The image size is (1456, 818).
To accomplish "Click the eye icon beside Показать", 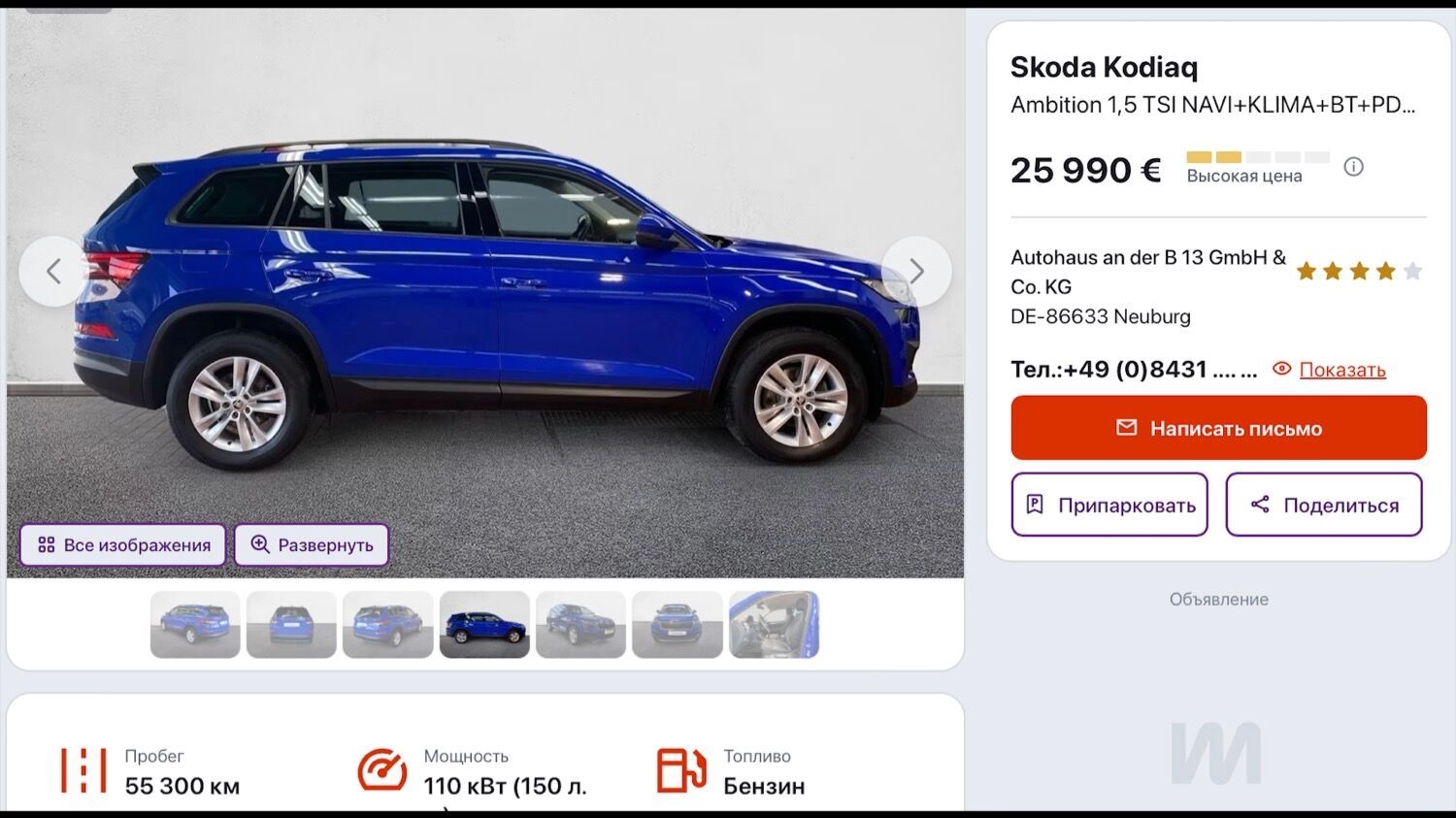I will 1282,369.
